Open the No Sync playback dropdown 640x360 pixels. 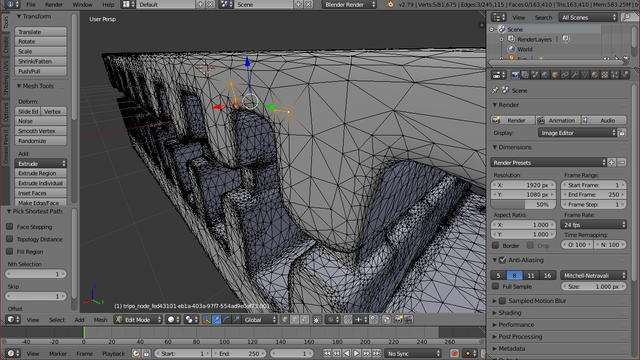click(x=413, y=353)
